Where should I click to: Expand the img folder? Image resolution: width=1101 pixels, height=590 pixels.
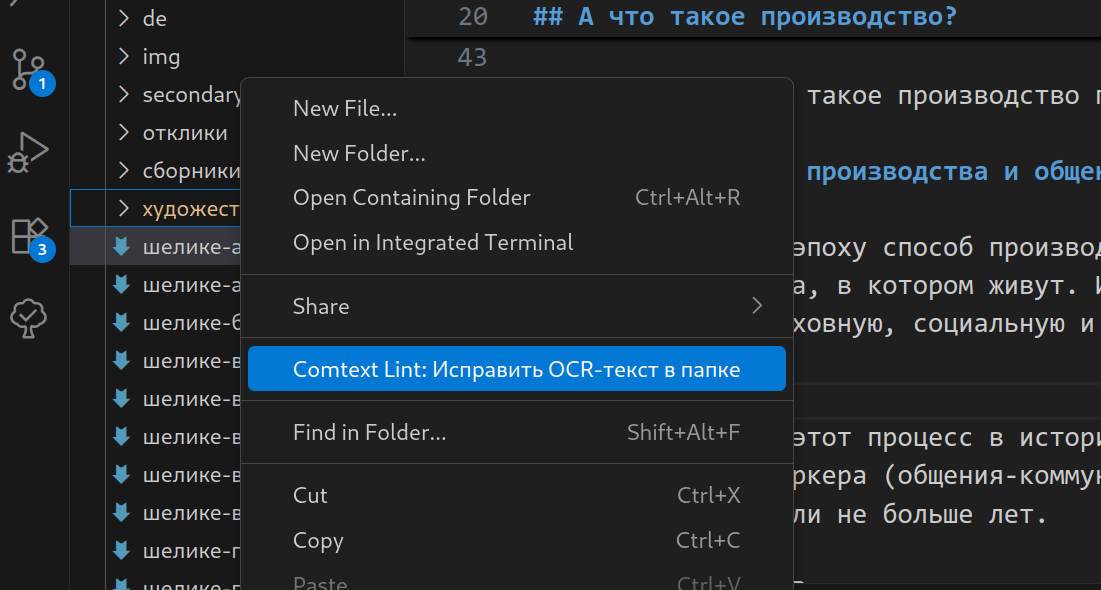click(124, 56)
